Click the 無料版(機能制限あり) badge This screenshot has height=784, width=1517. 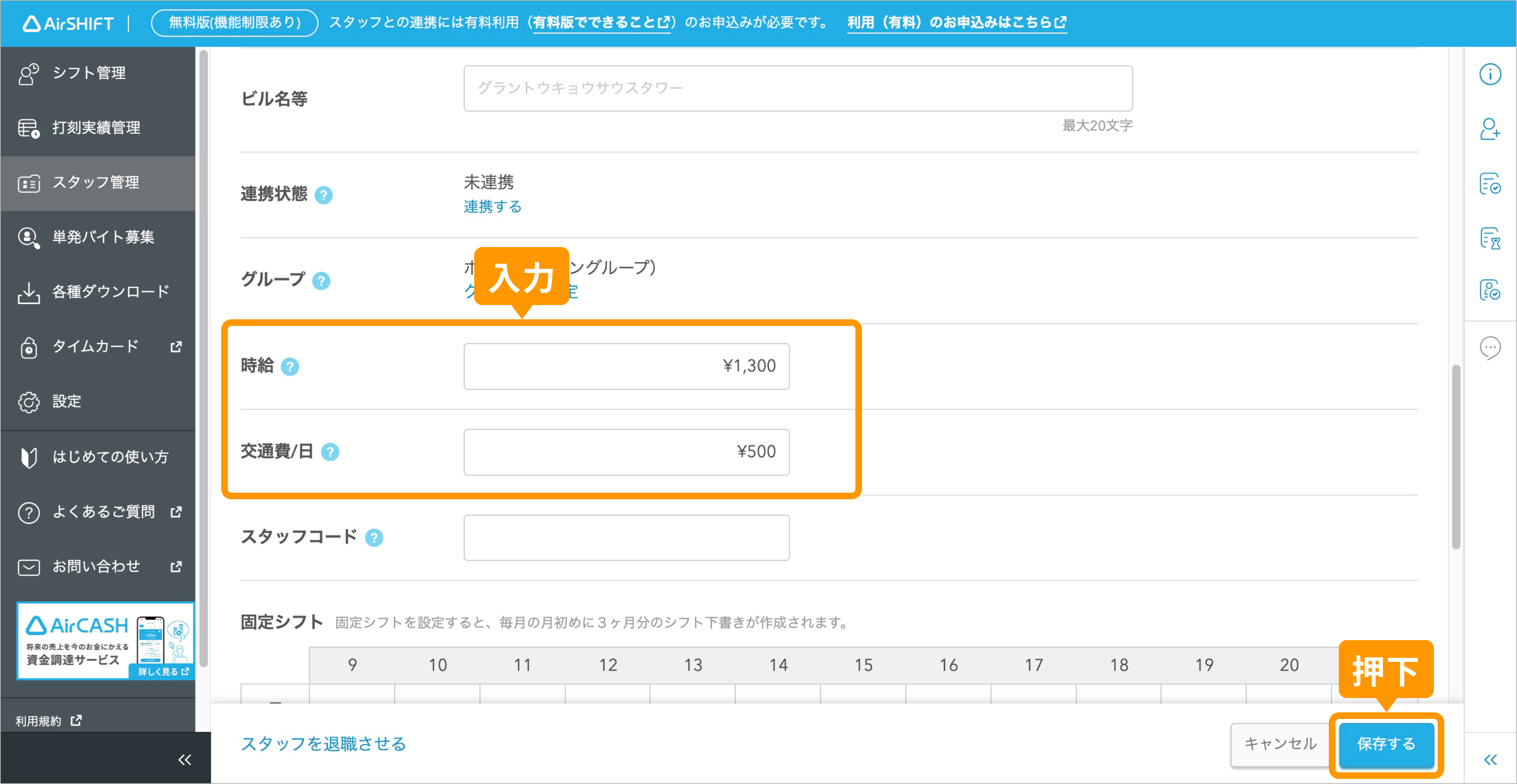[x=234, y=22]
